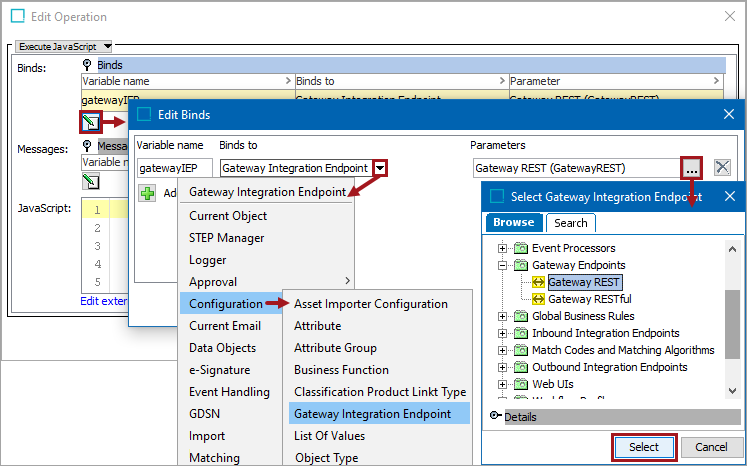The height and width of the screenshot is (466, 747).
Task: Collapse the Gateway Endpoints tree node
Action: click(504, 266)
